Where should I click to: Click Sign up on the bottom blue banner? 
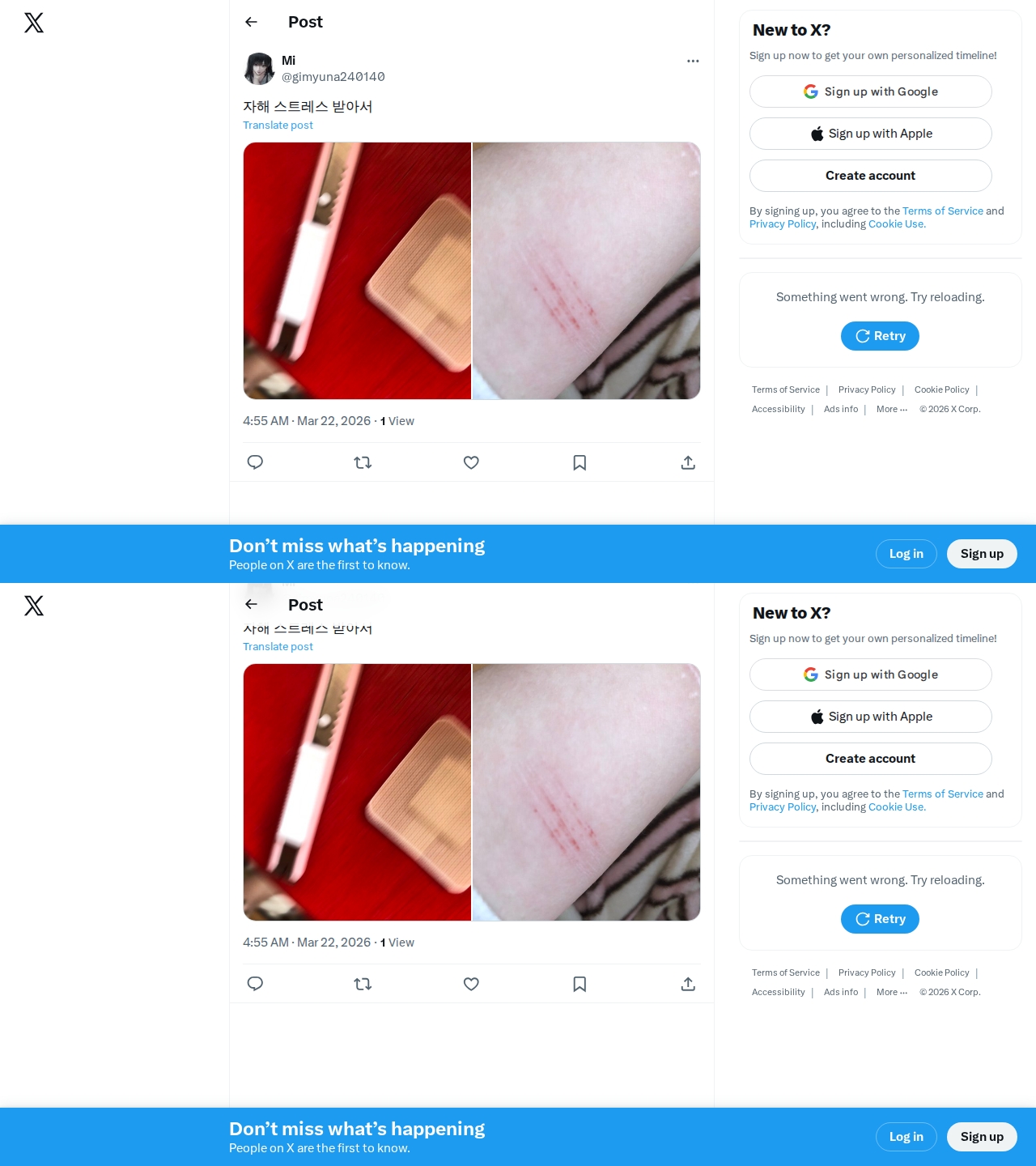982,1137
